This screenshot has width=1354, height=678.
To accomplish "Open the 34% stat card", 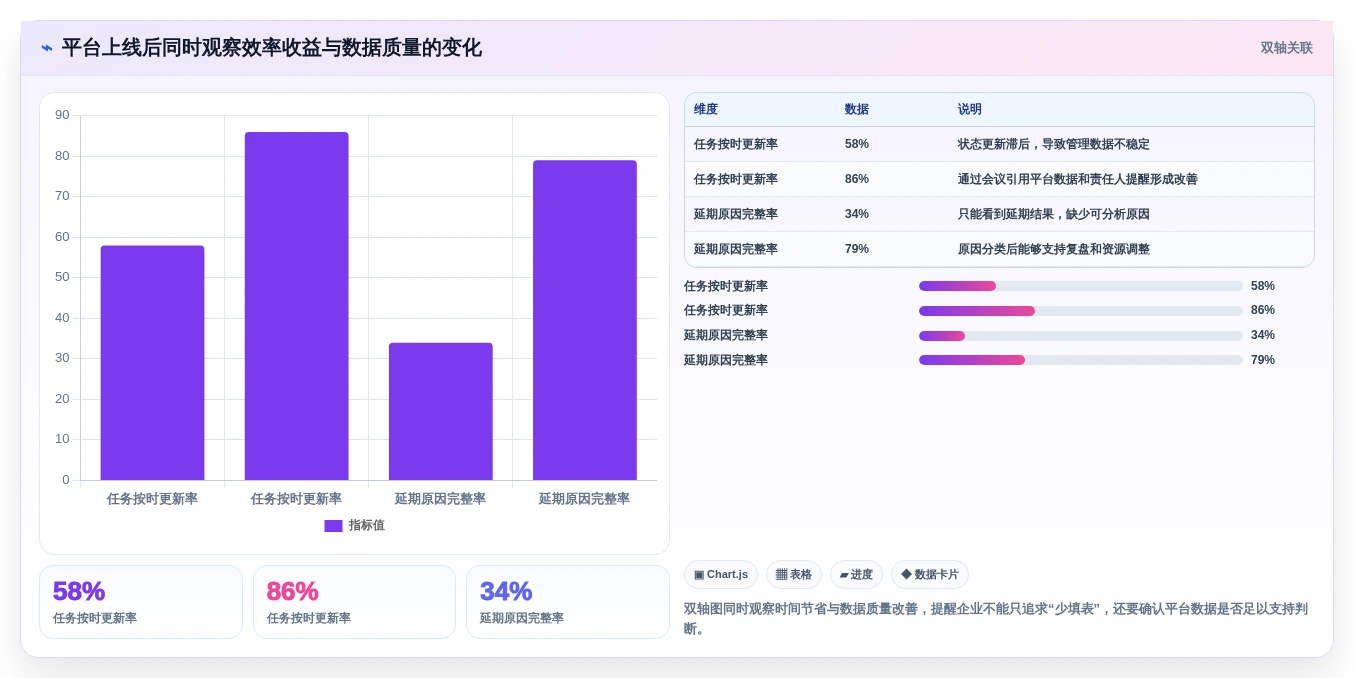I will (x=568, y=602).
